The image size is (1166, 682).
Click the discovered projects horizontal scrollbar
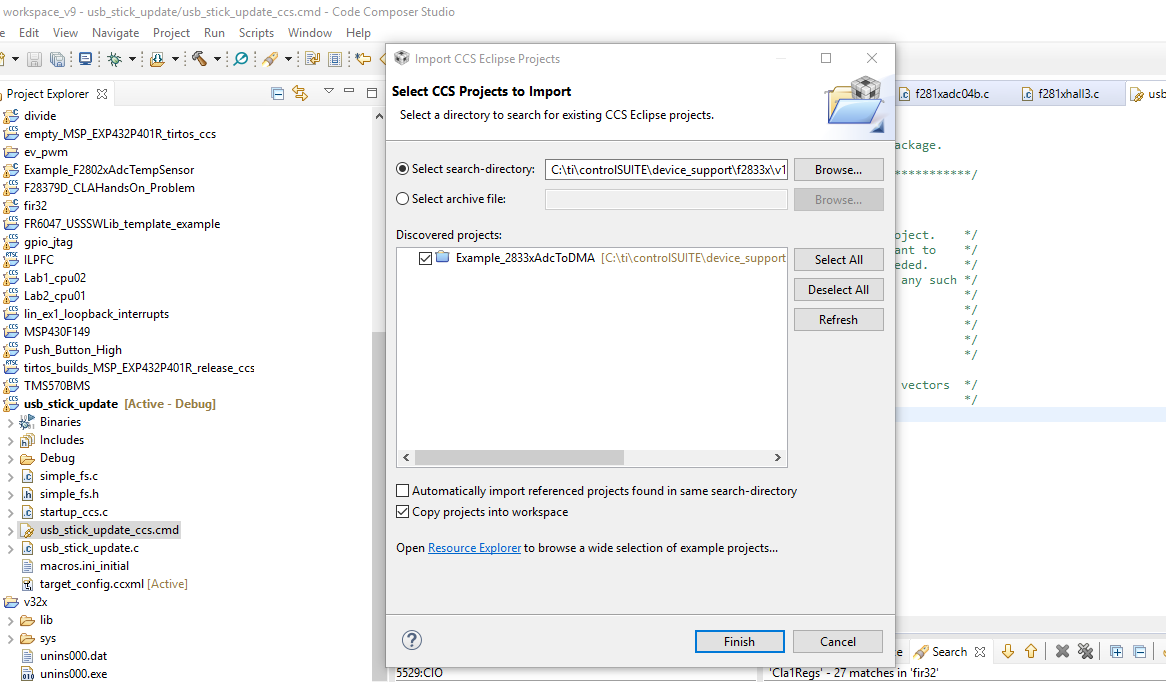[x=519, y=457]
